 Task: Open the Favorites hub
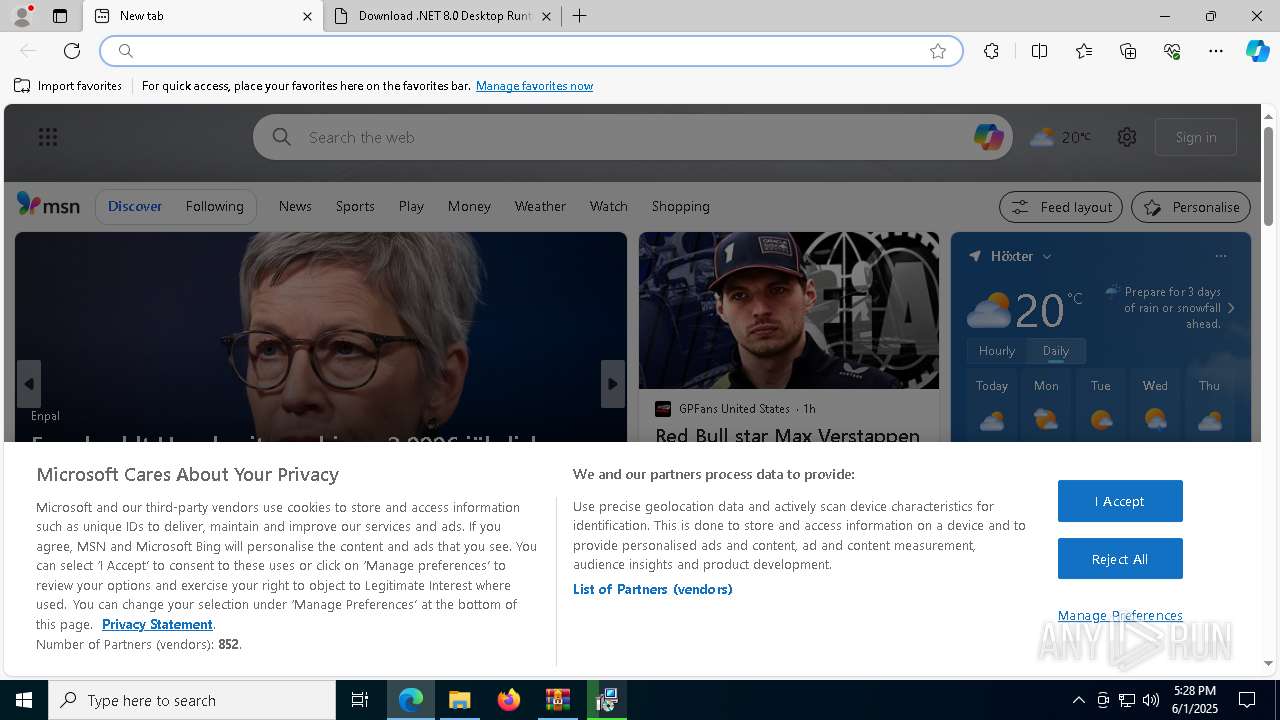[1084, 51]
